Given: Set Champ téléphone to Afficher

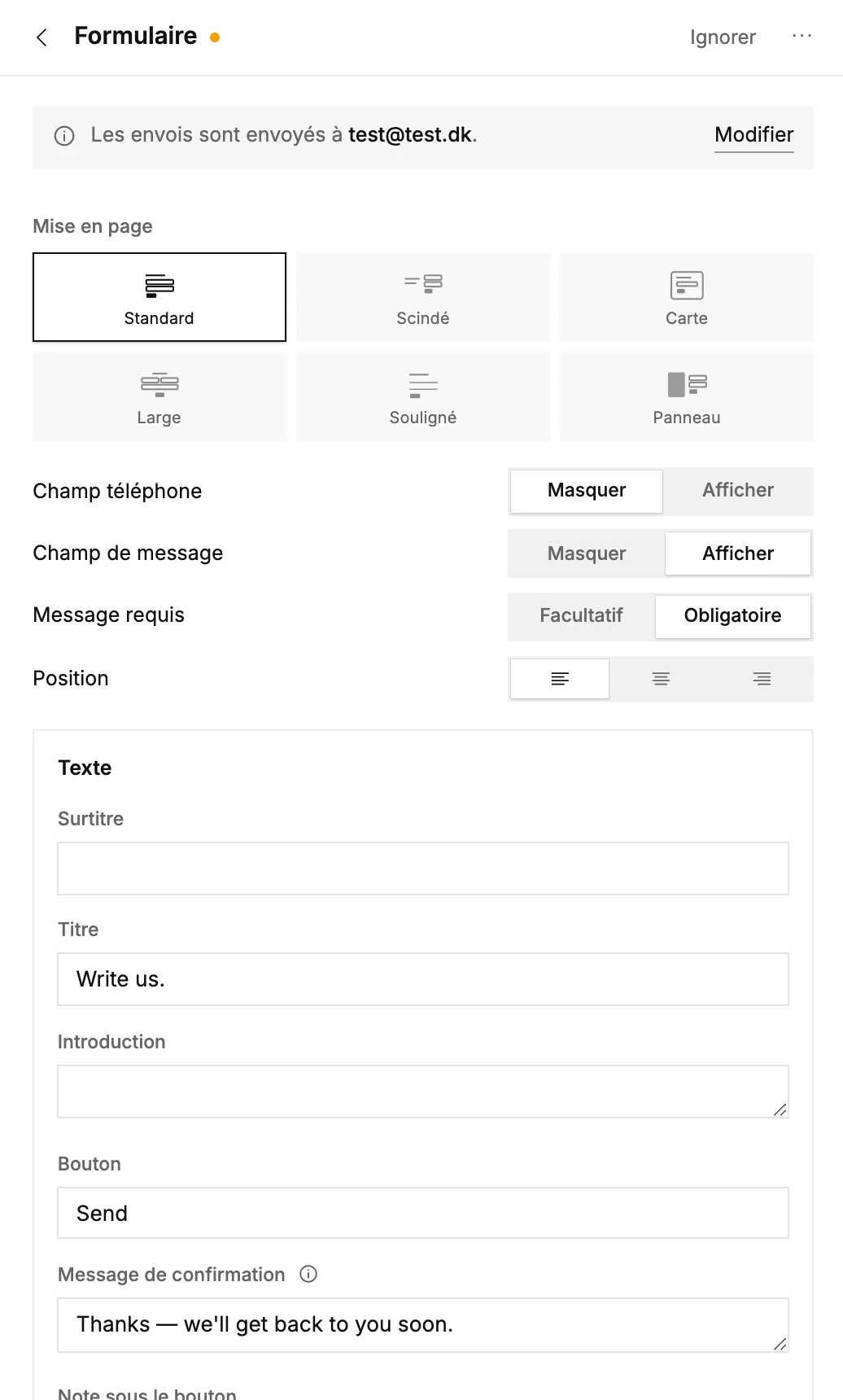Looking at the screenshot, I should [x=738, y=491].
